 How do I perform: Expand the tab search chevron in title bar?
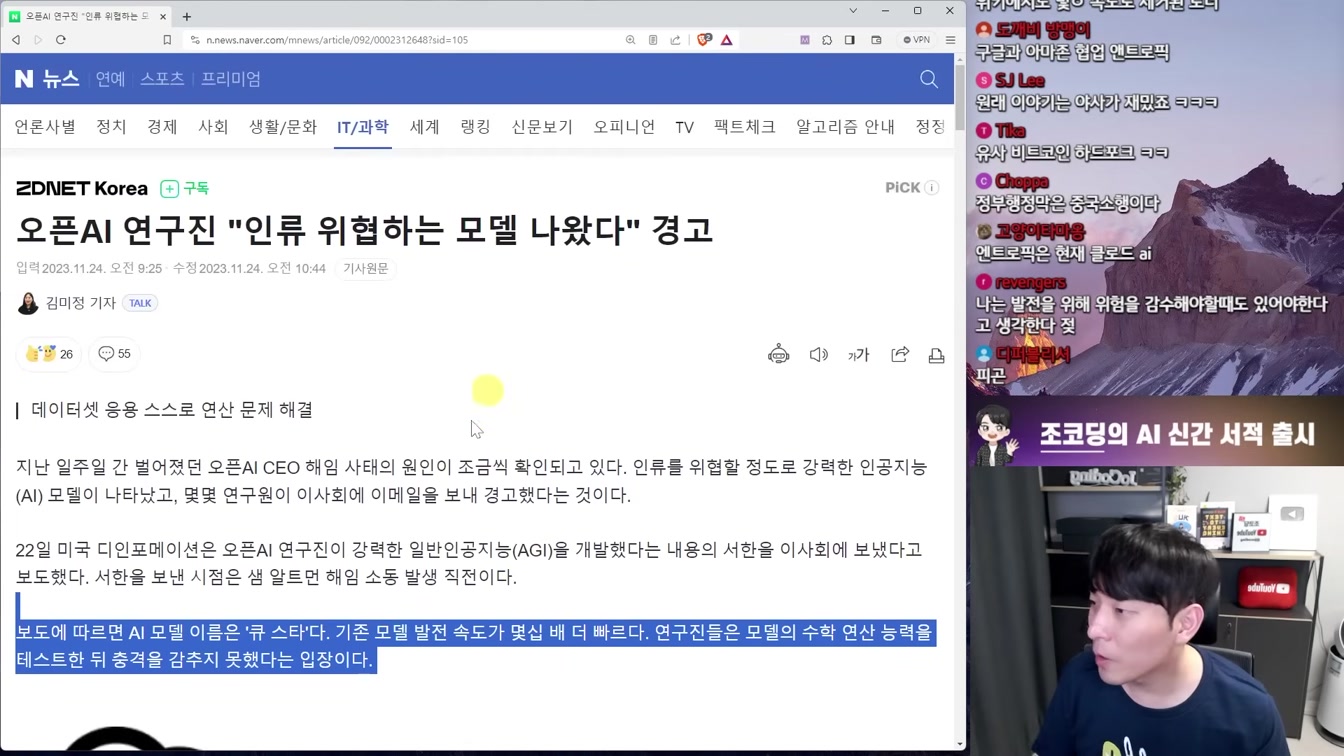(853, 11)
